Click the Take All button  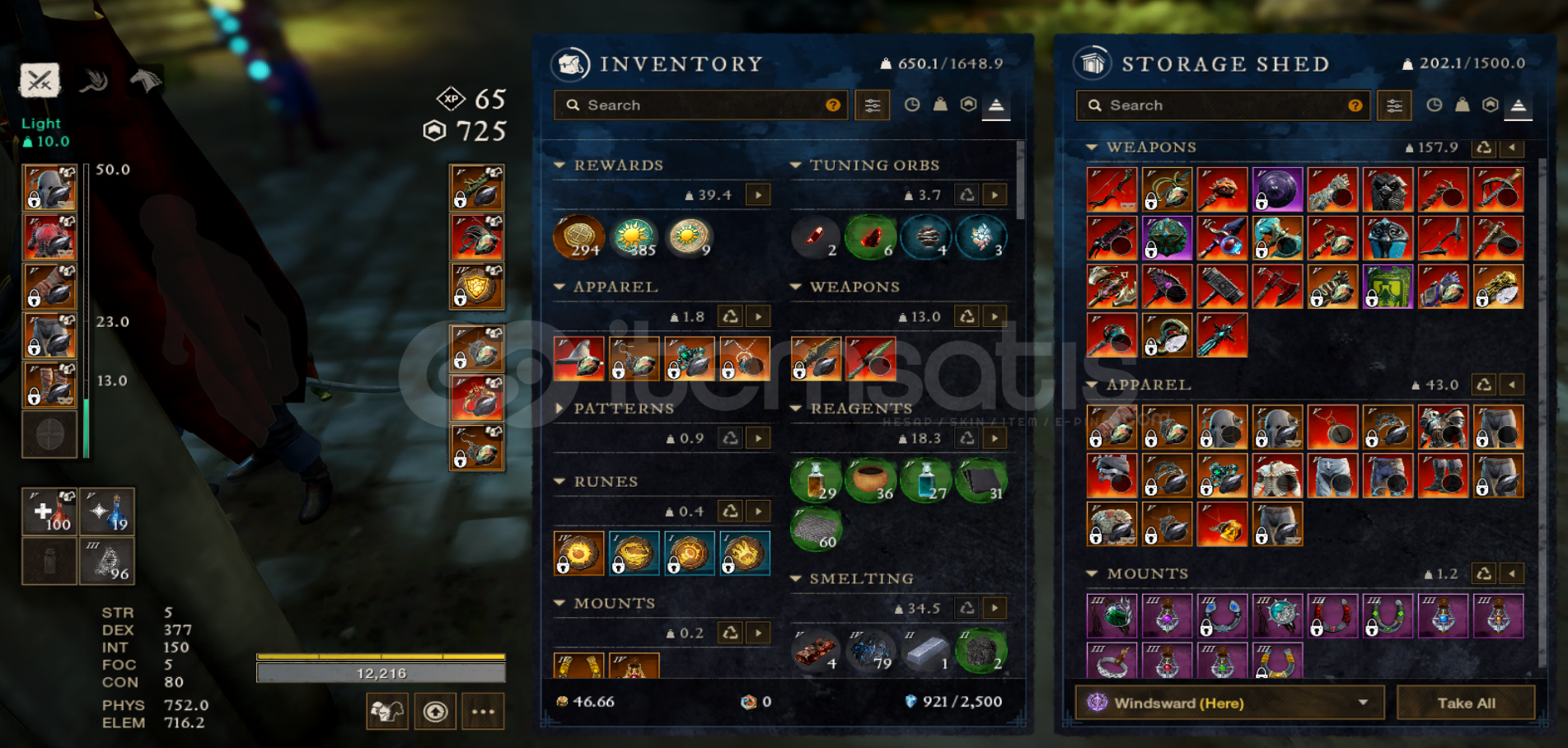(1466, 704)
